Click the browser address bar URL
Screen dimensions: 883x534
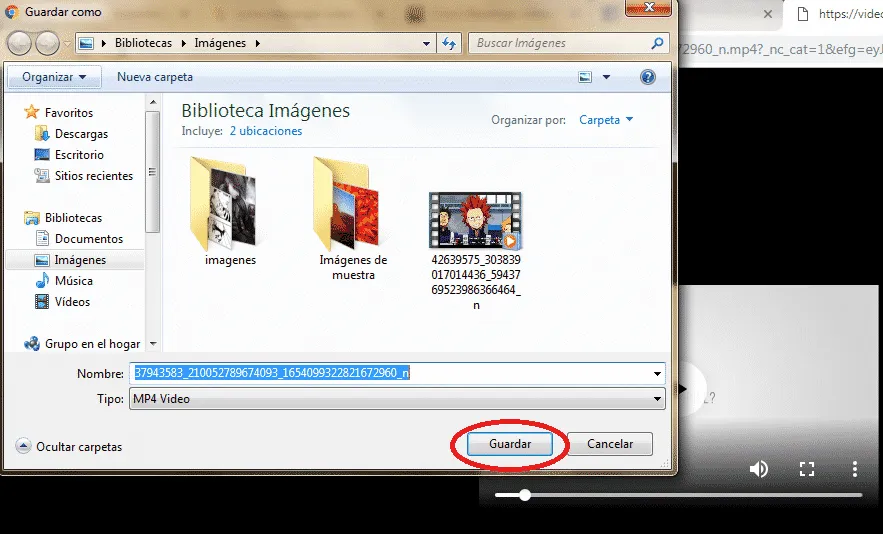pos(781,50)
